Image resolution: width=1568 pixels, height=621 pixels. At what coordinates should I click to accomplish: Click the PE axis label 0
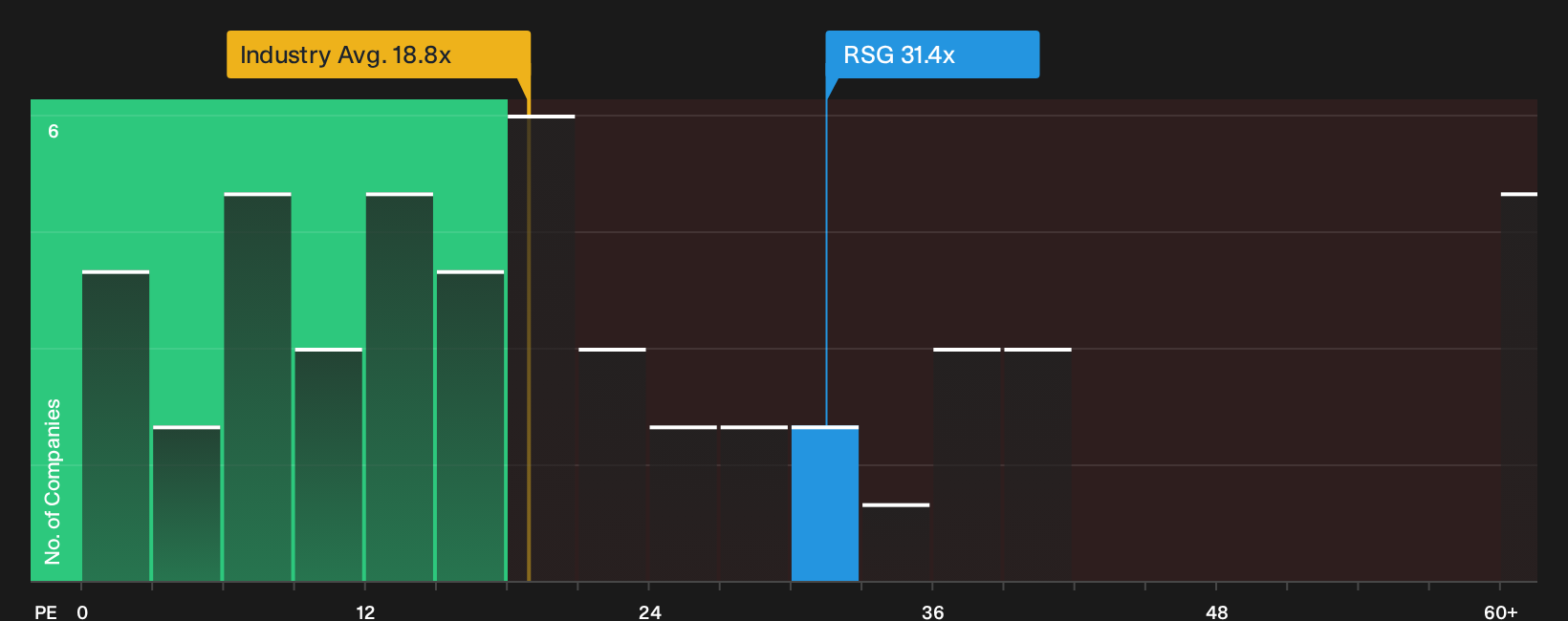click(82, 611)
